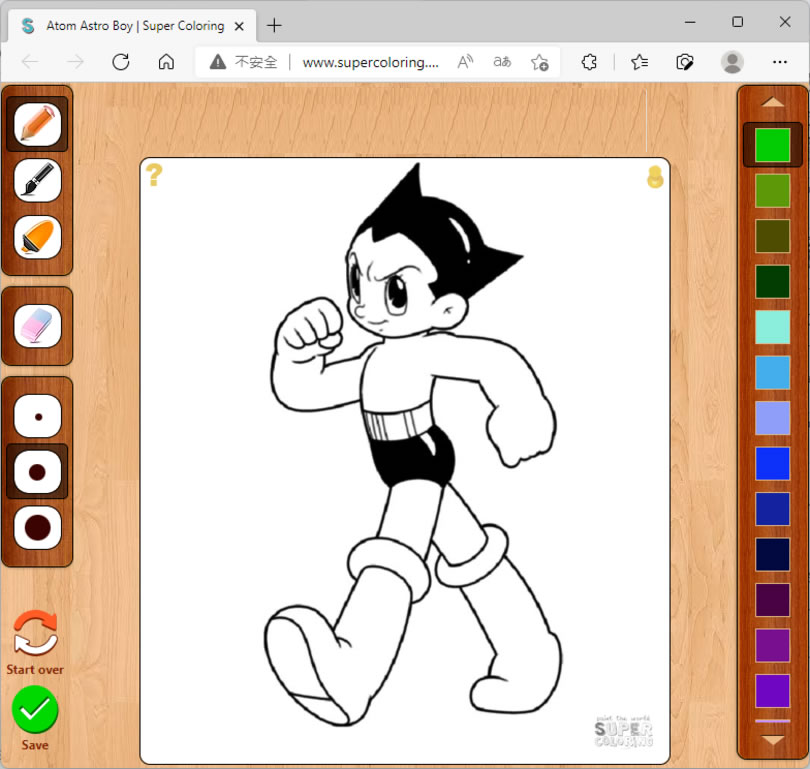Choose the small brush size dot
The height and width of the screenshot is (769, 810).
pos(37,416)
